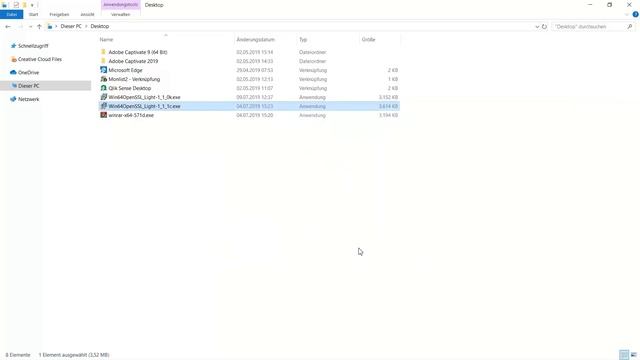
Task: Click the new folder quick access icon
Action: tap(24, 5)
